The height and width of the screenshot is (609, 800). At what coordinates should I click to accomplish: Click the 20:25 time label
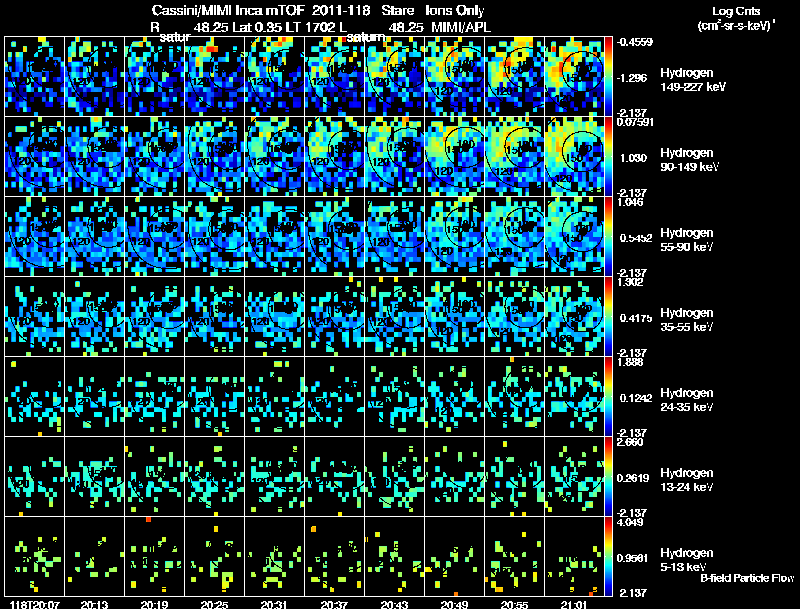click(215, 604)
